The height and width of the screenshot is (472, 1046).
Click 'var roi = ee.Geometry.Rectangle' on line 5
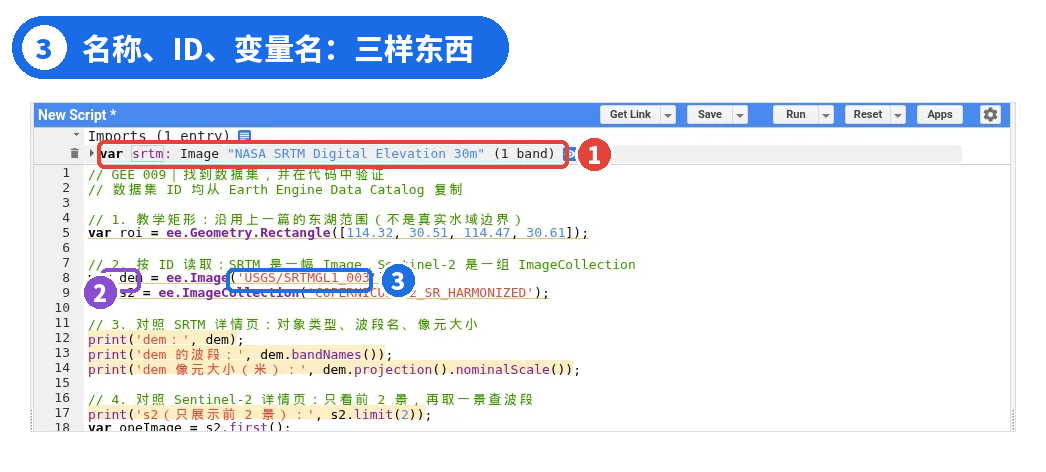click(x=209, y=233)
